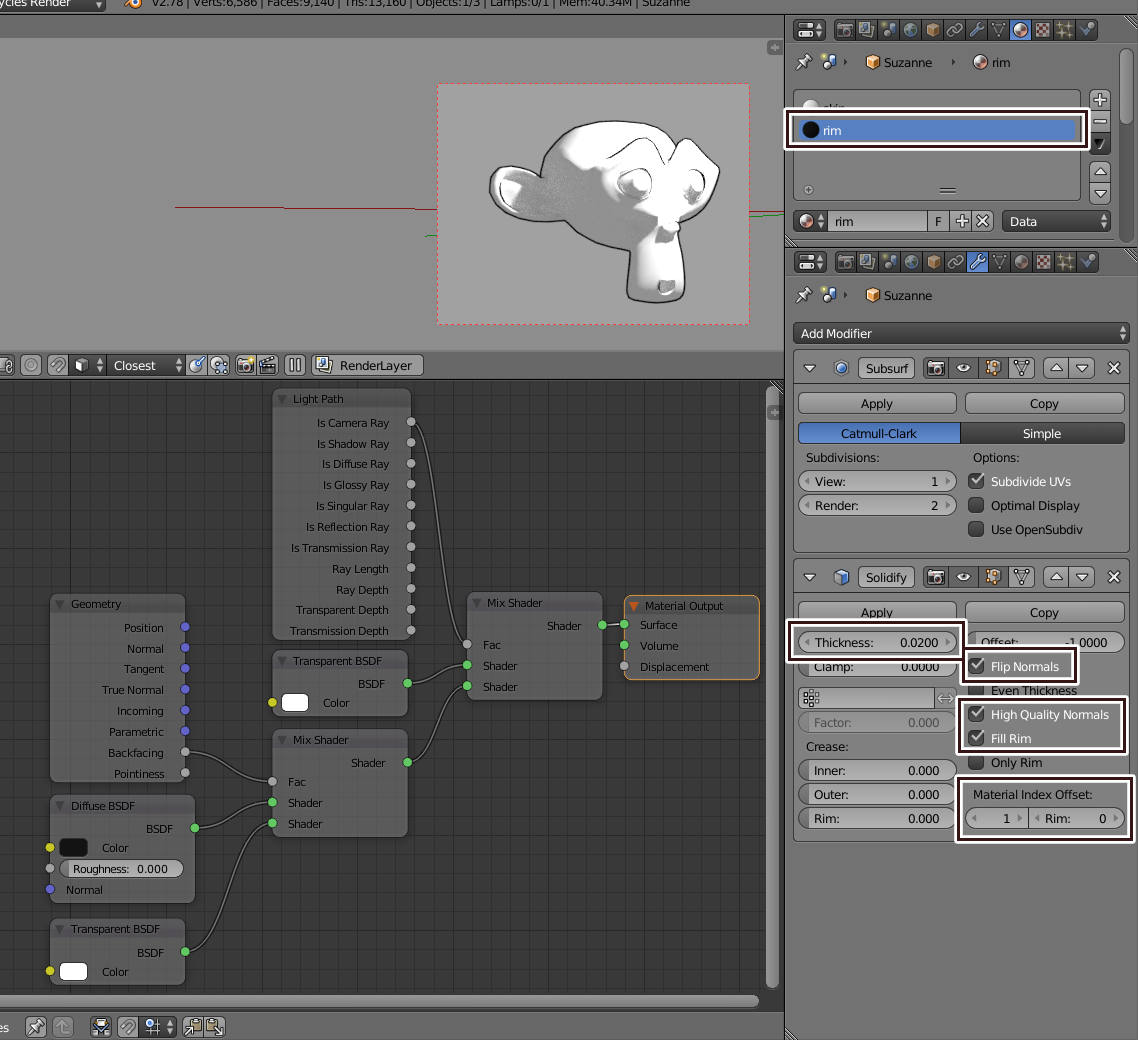Open Object tab in the modifier properties header
The height and width of the screenshot is (1040, 1138).
933,261
